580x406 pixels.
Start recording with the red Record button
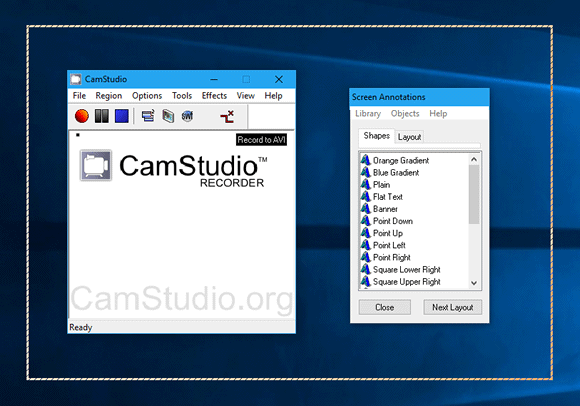click(82, 116)
